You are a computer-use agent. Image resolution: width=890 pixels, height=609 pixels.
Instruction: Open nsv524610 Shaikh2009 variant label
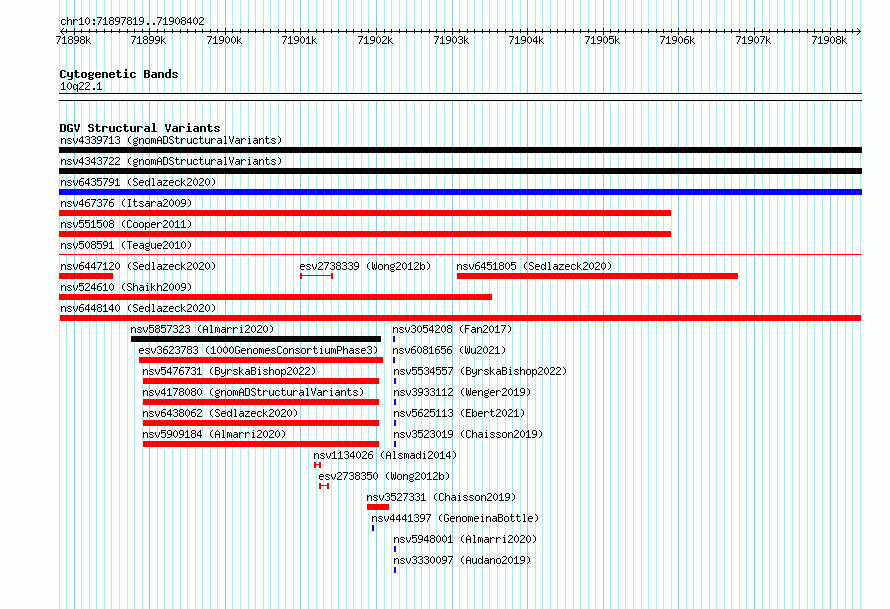tap(126, 287)
